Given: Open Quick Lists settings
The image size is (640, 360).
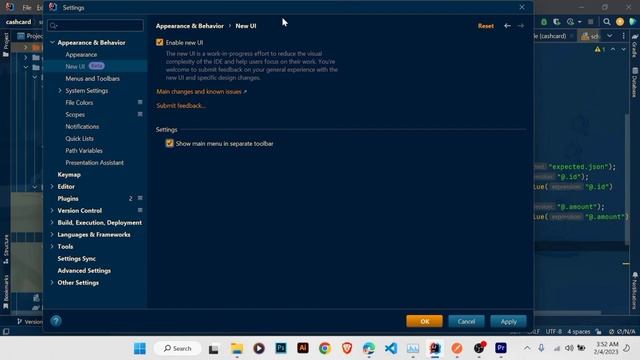Looking at the screenshot, I should coord(80,138).
